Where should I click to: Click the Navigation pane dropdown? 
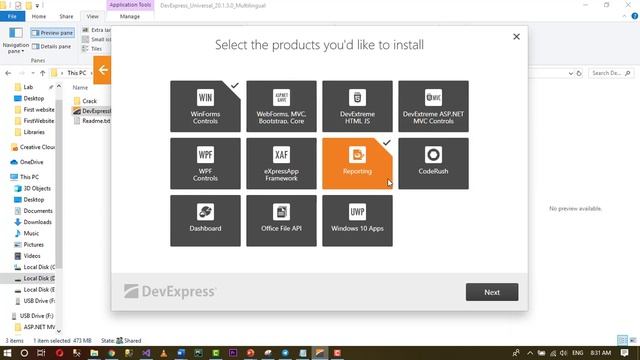[x=16, y=40]
